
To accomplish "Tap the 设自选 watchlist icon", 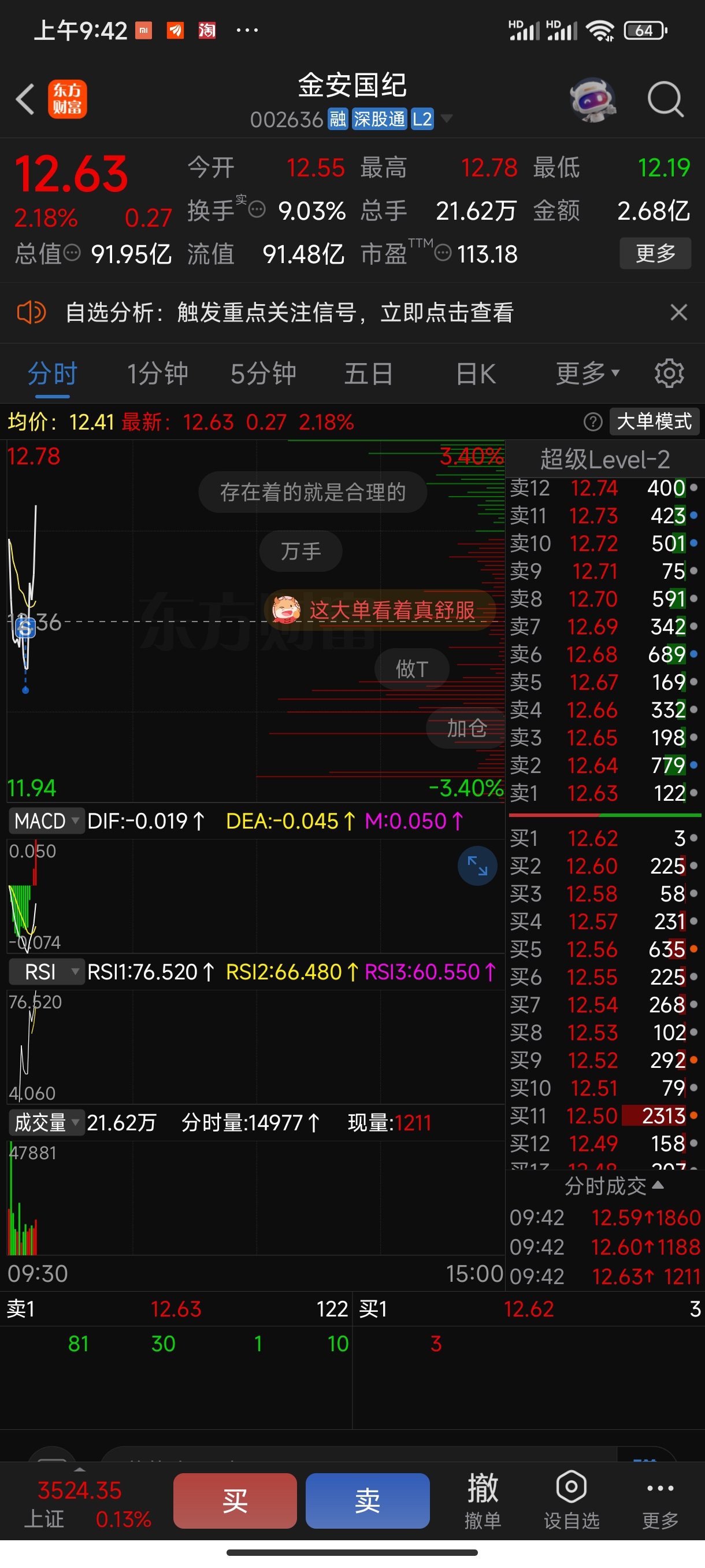I will coord(571,1501).
